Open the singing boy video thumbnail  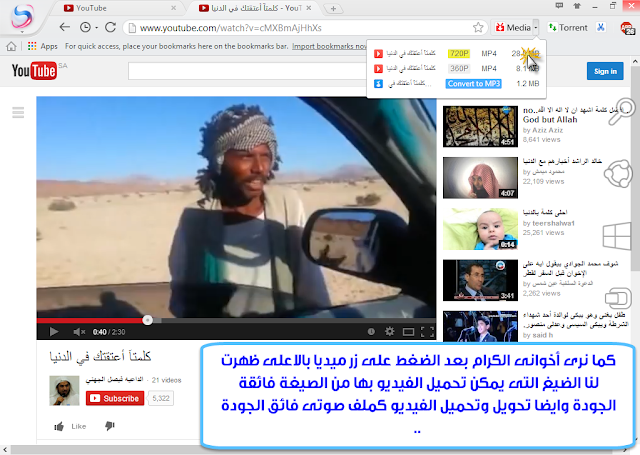point(480,326)
